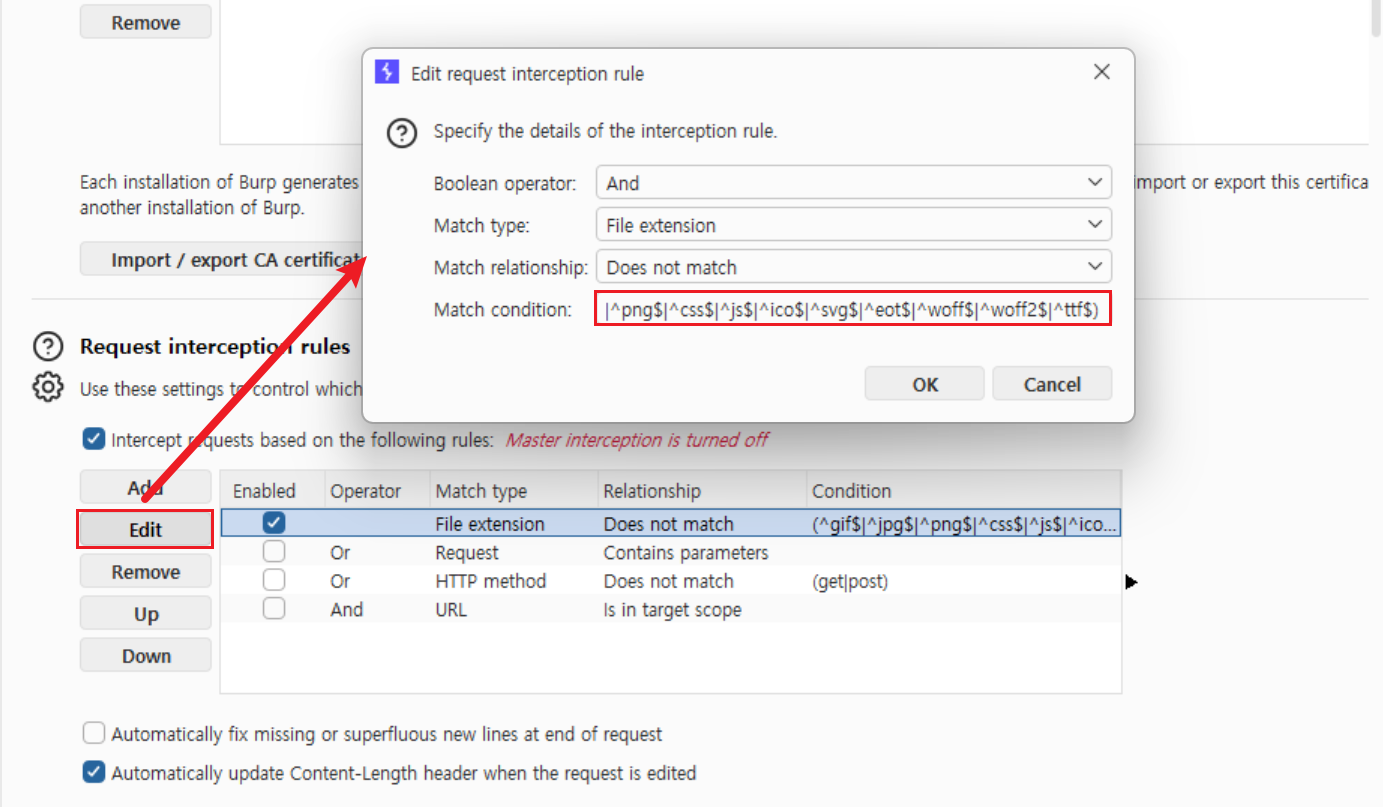Click the Remove button under Request interception rules

145,572
